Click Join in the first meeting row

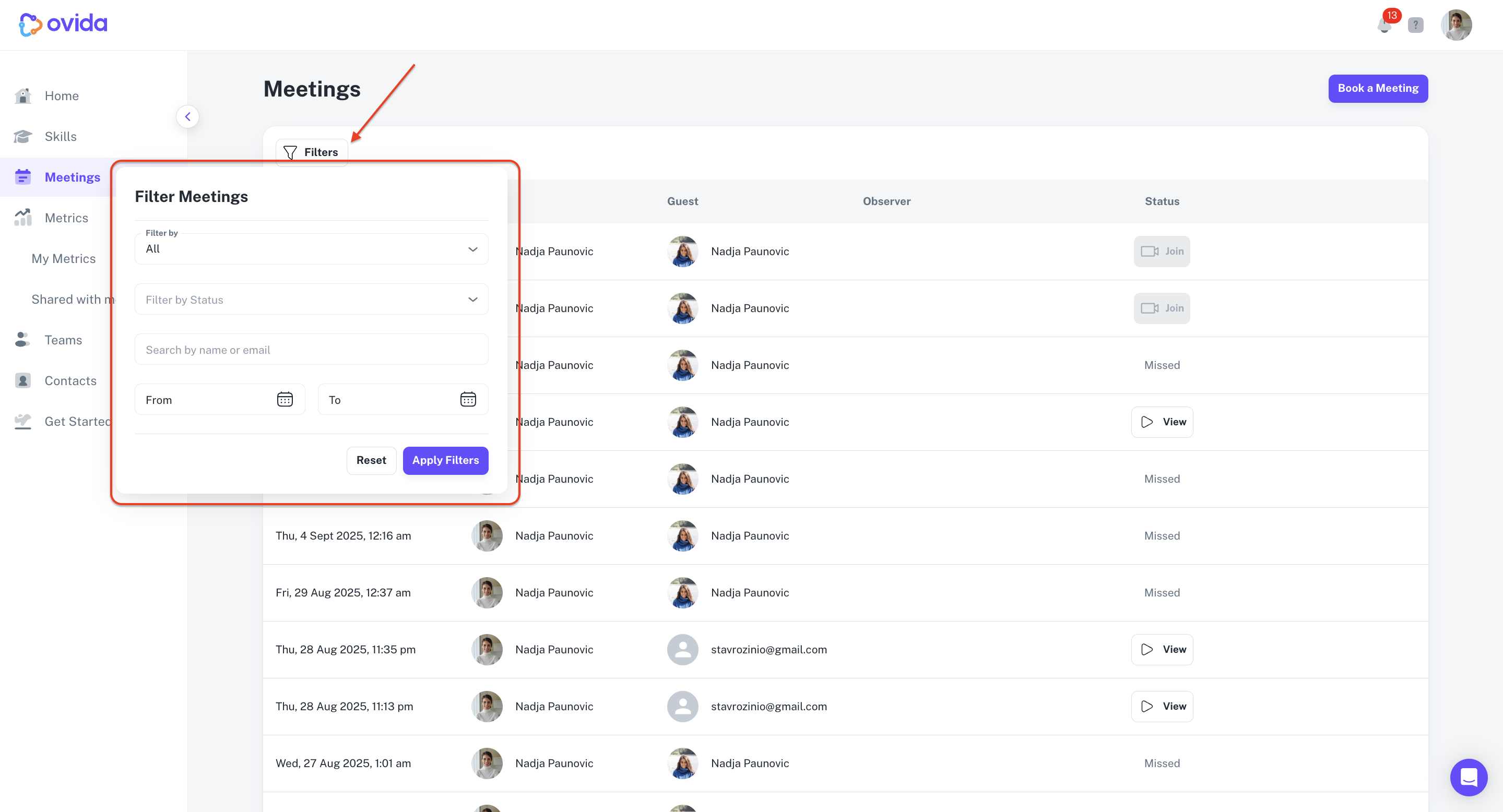[1162, 252]
